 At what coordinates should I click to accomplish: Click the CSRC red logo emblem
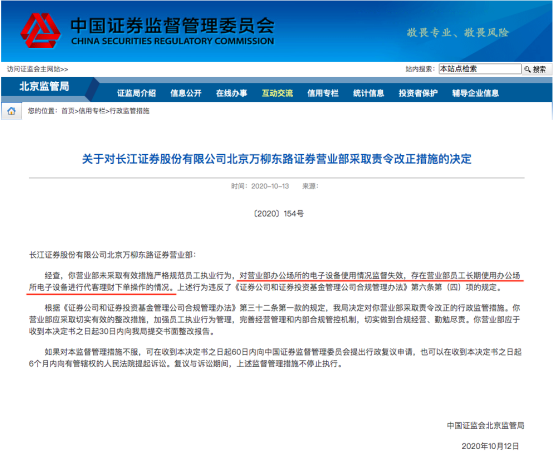point(40,30)
